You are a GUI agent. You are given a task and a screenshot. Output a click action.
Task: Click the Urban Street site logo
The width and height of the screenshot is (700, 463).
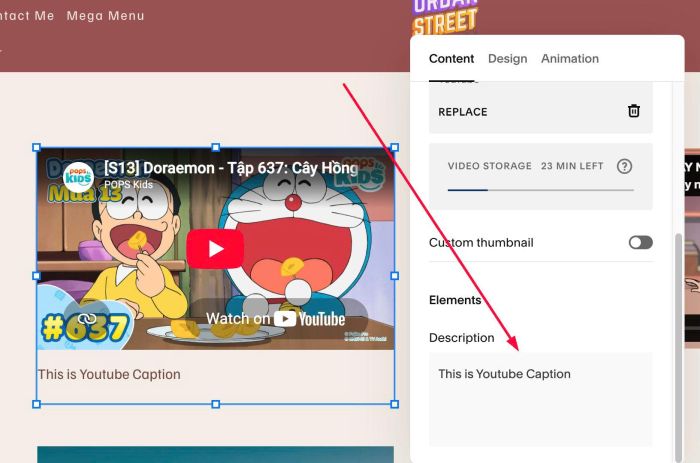pyautogui.click(x=445, y=17)
